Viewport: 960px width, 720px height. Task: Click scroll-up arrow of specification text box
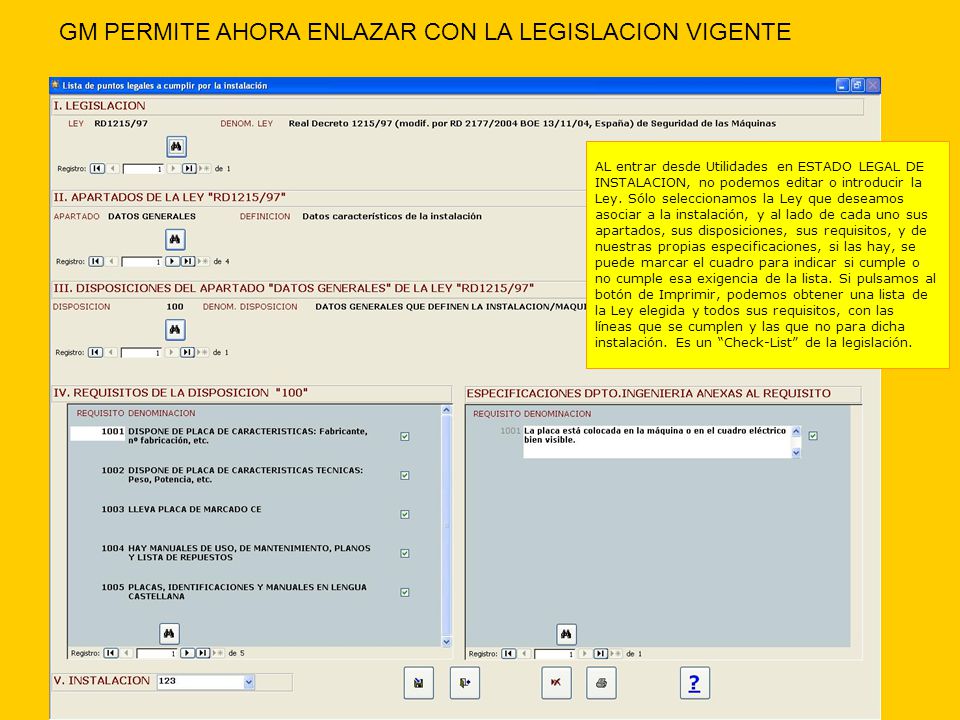(x=796, y=431)
